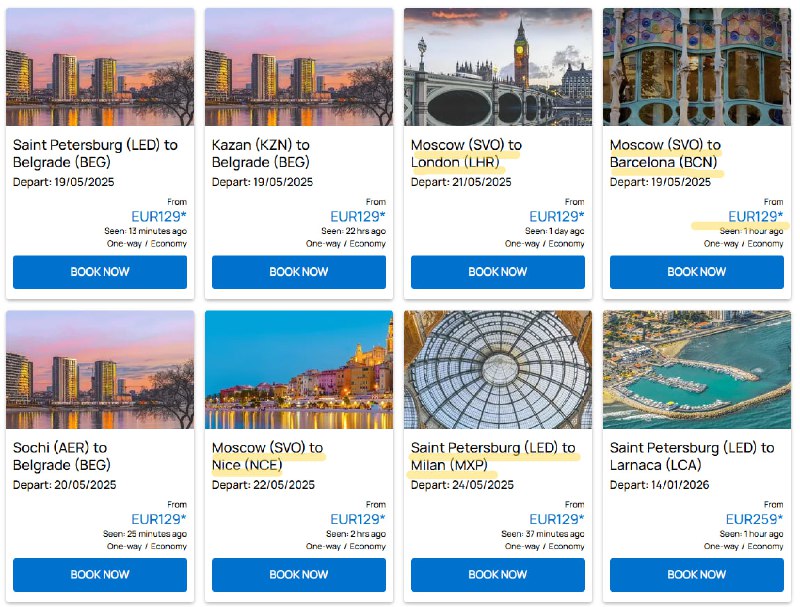Viewport: 800px width, 607px height.
Task: Book the Saint Petersburg to Larnaca flight
Action: [697, 575]
